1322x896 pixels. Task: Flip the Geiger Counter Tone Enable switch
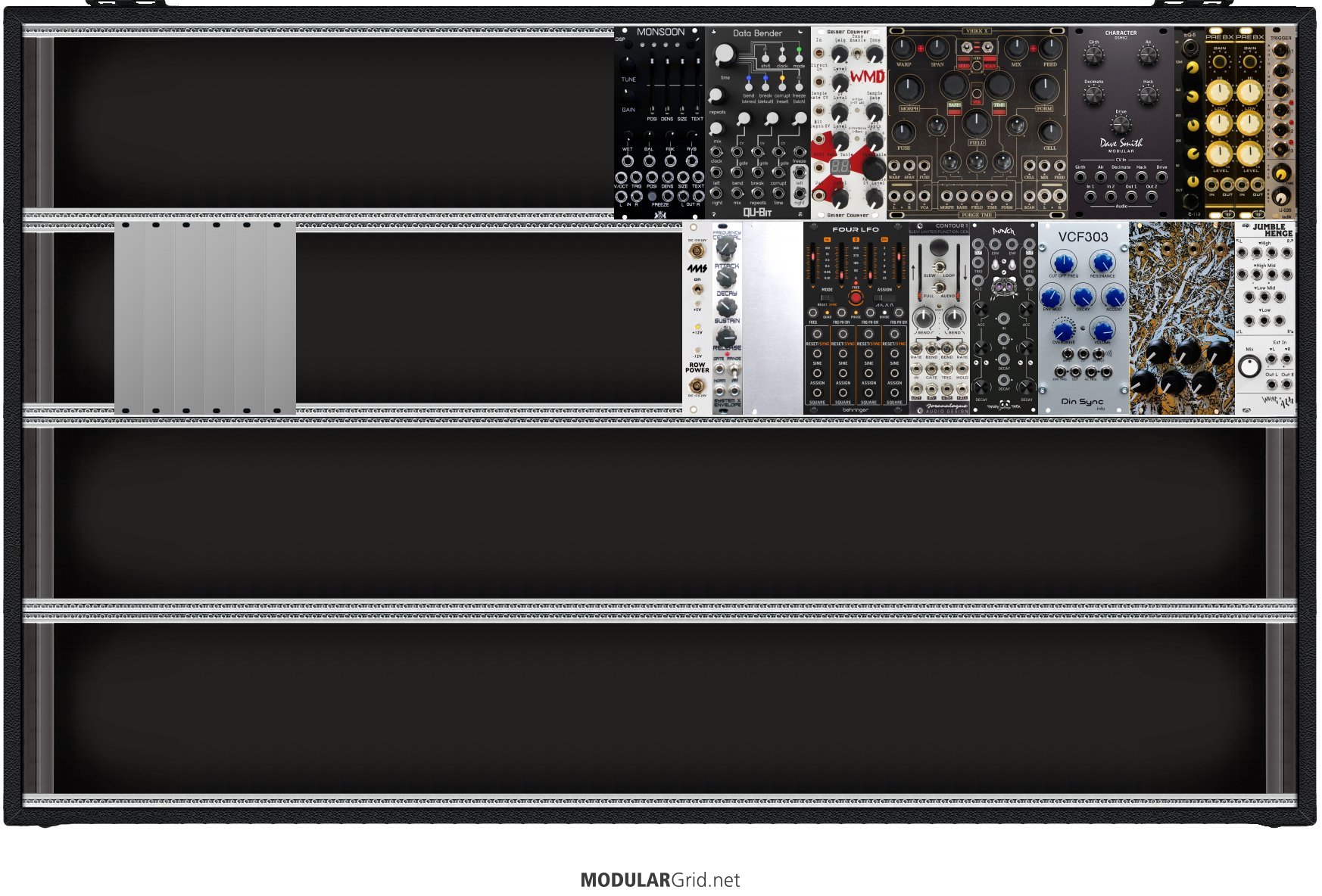(857, 54)
